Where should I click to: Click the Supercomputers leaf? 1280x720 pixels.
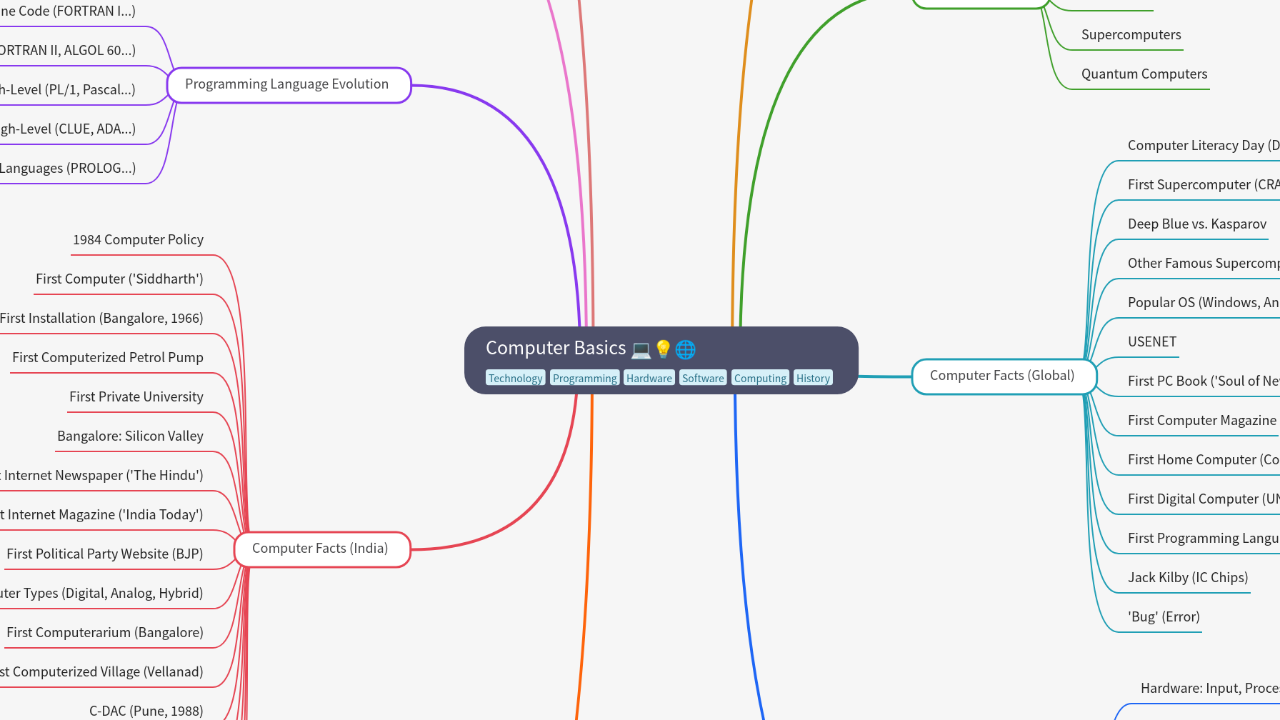coord(1131,35)
